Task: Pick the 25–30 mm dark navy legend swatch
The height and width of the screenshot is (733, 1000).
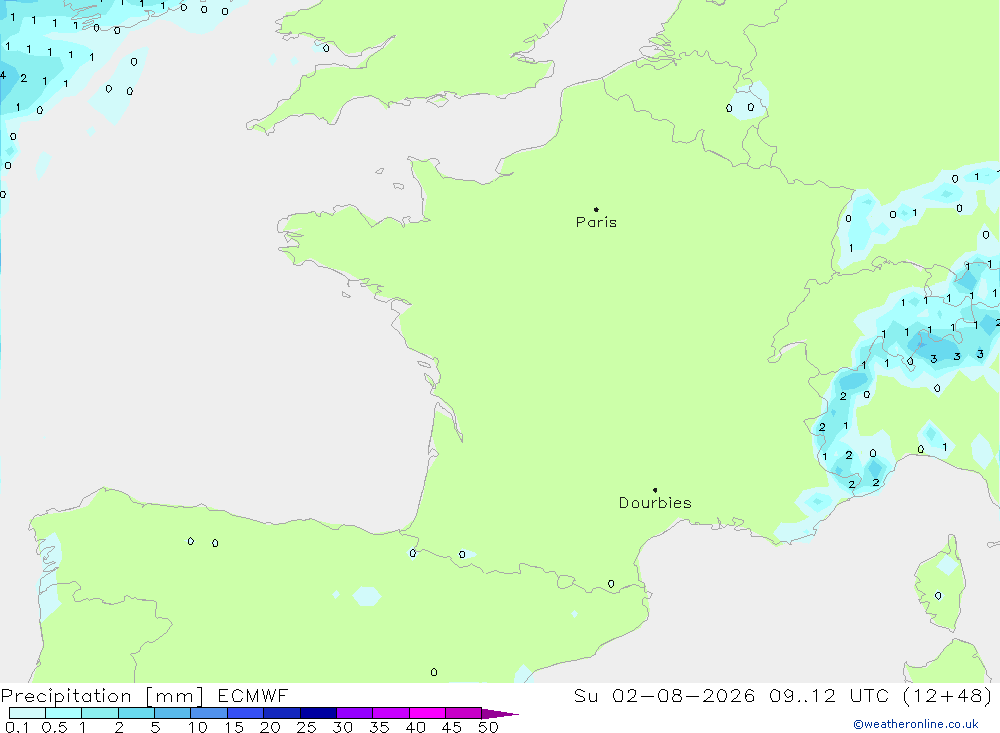Action: coord(318,713)
